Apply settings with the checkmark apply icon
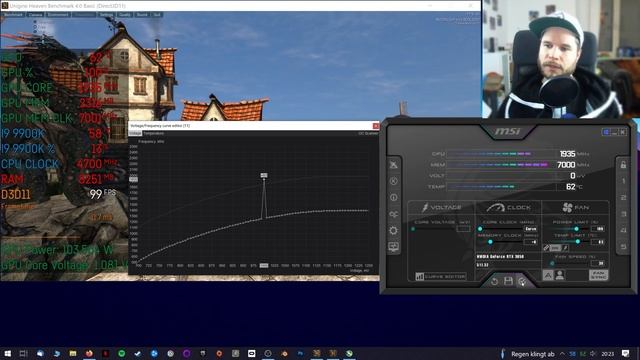 [522, 281]
